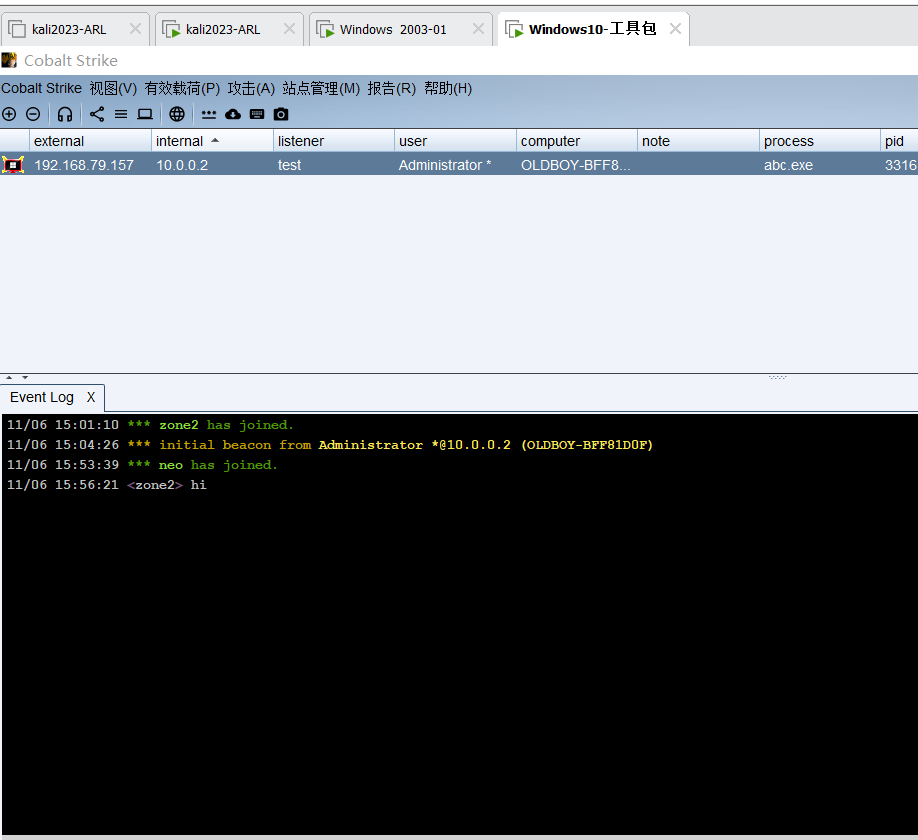This screenshot has height=840, width=918.
Task: Click process cell abc.exe
Action: click(x=788, y=165)
